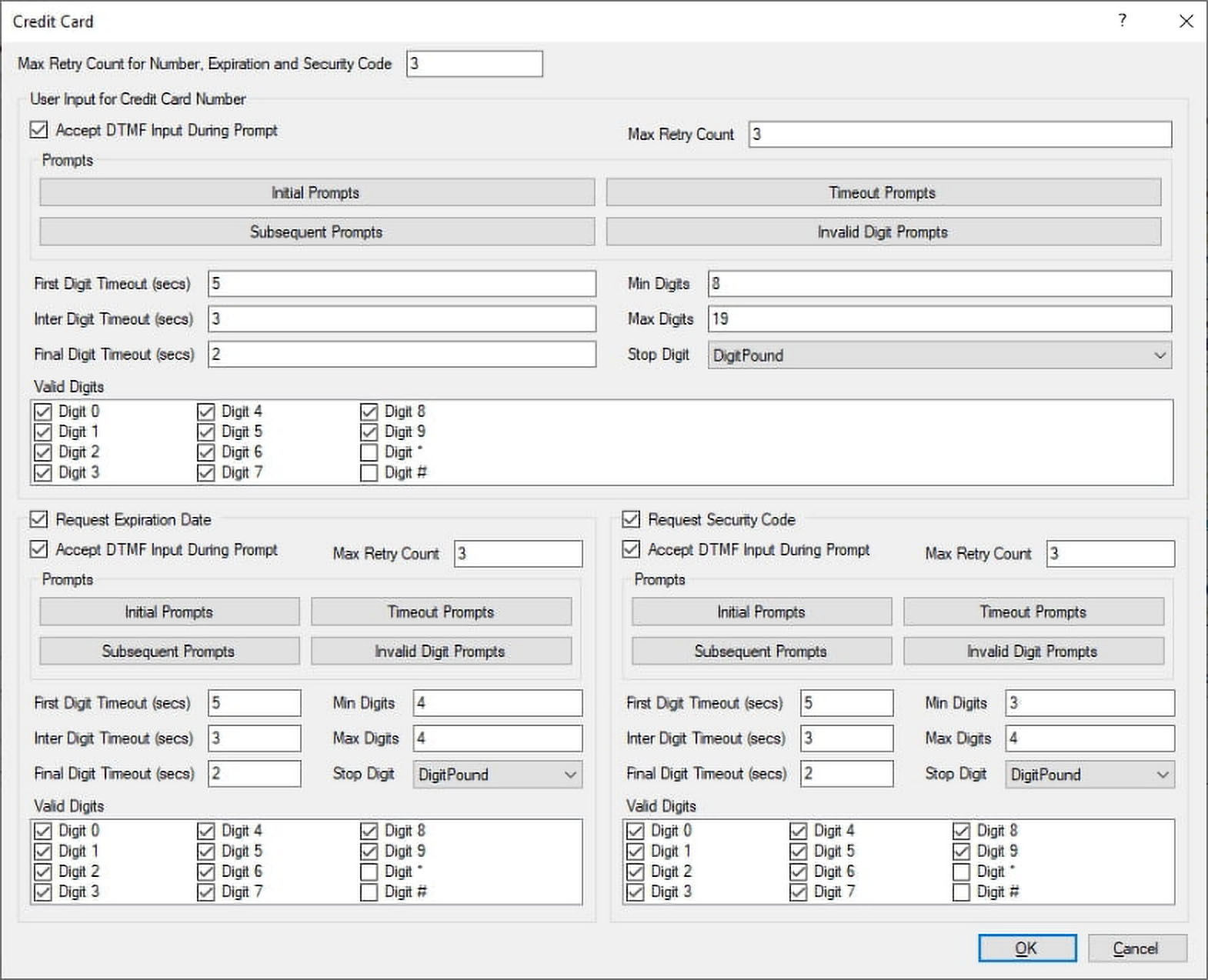Enable Digit # in Credit Card Number valid digits

(x=369, y=473)
